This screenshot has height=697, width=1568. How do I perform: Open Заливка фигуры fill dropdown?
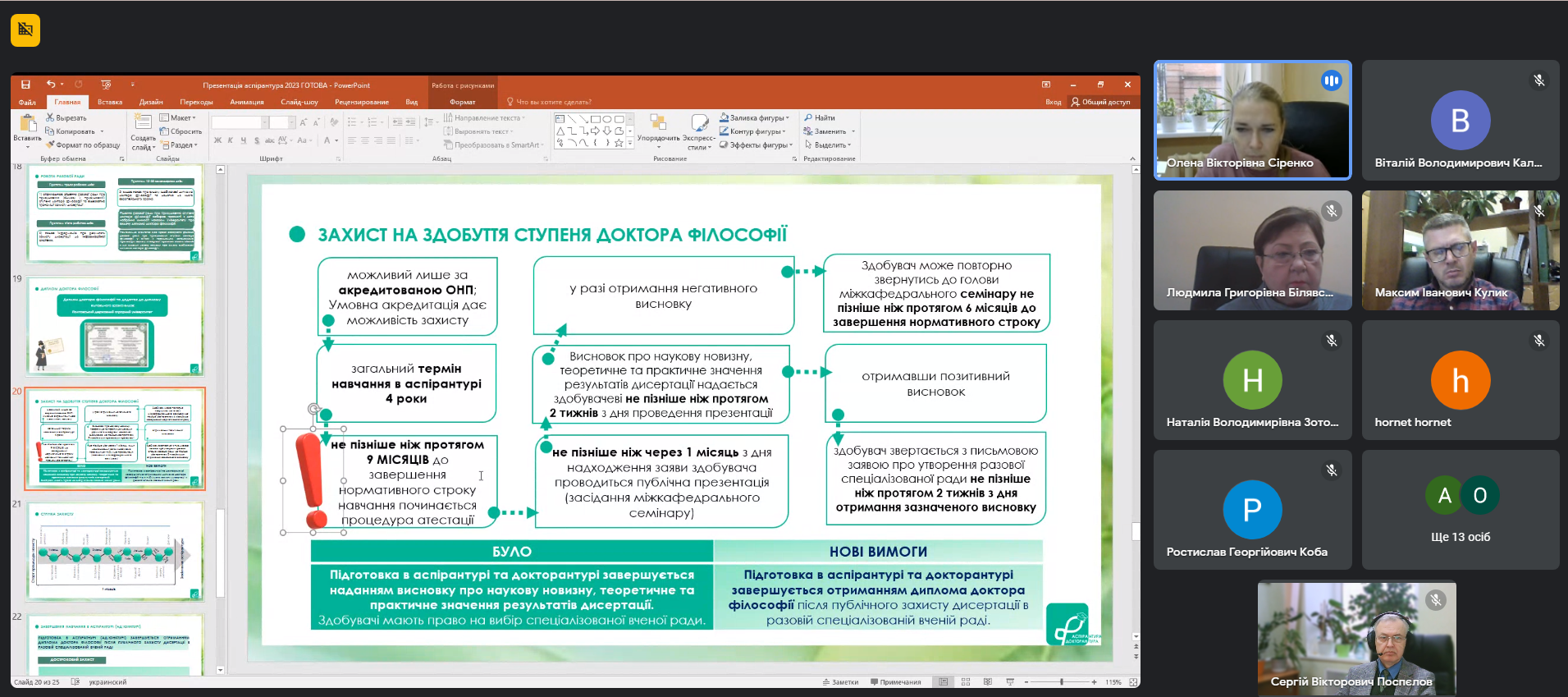[754, 117]
